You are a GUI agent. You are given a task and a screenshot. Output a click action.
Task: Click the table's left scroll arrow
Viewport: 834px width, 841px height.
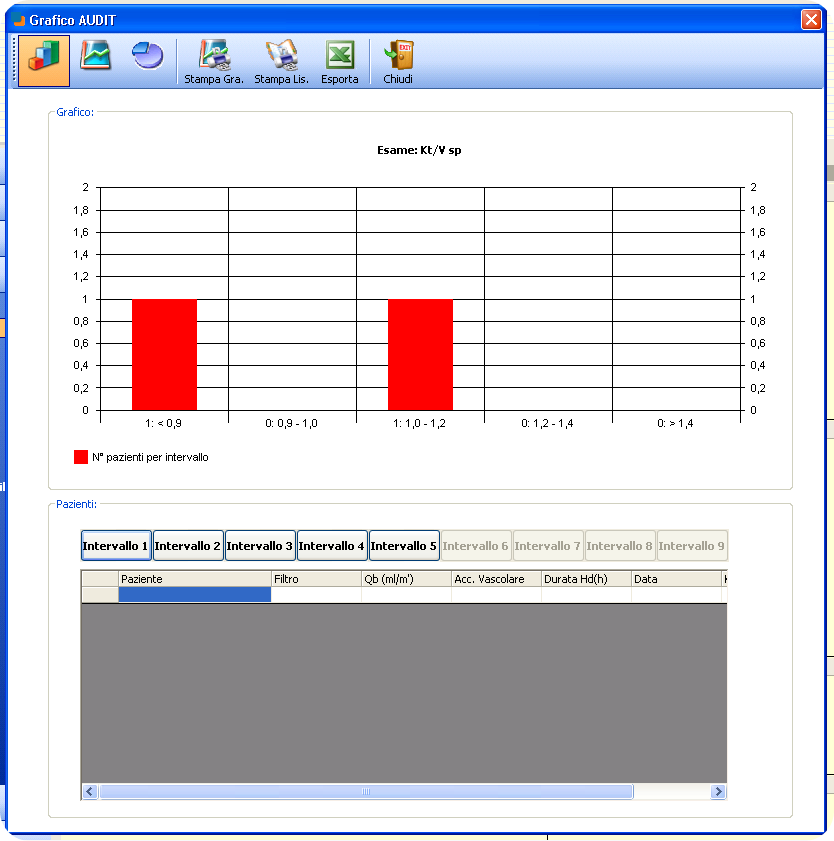pos(90,791)
